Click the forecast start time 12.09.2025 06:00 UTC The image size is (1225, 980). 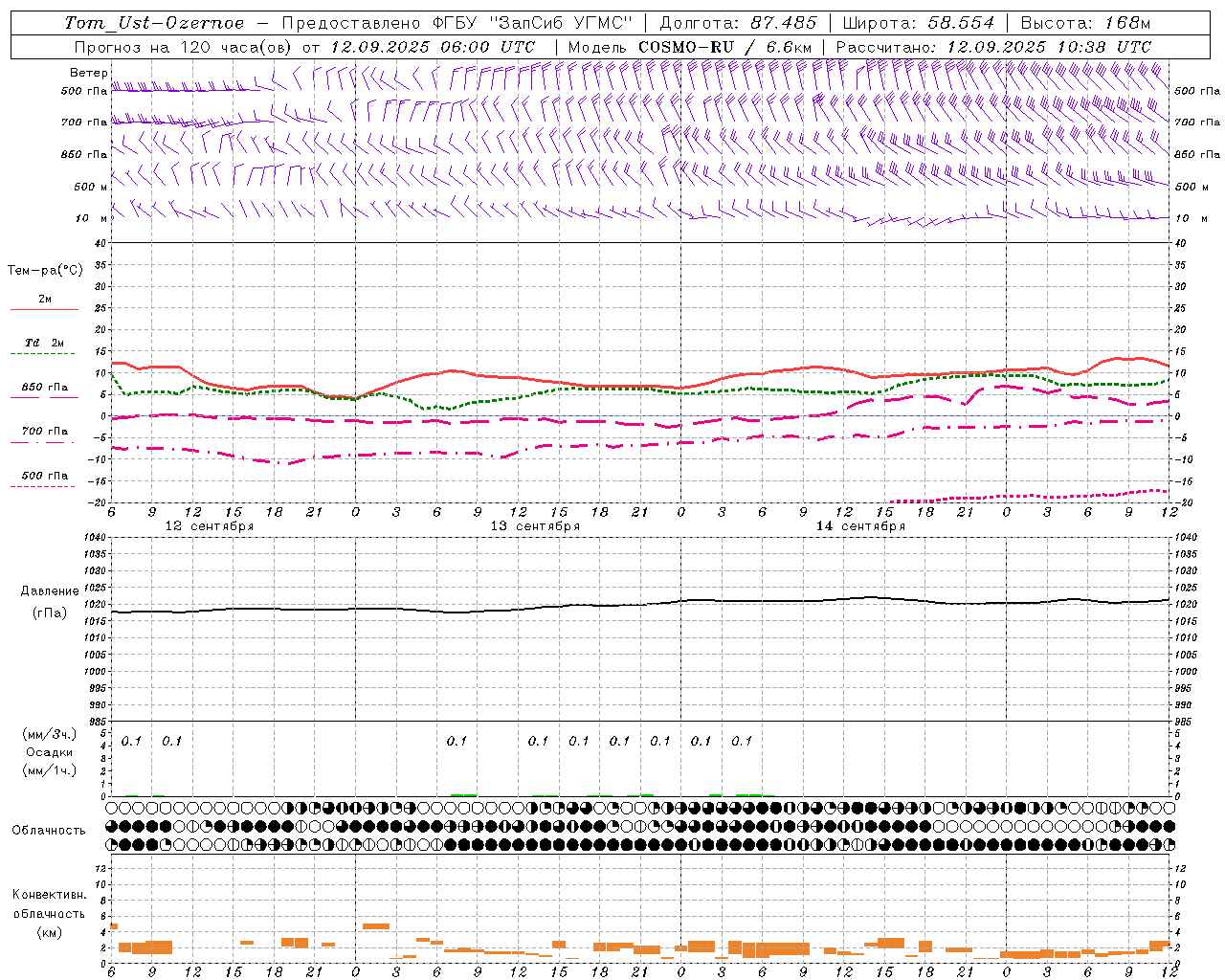[x=433, y=47]
